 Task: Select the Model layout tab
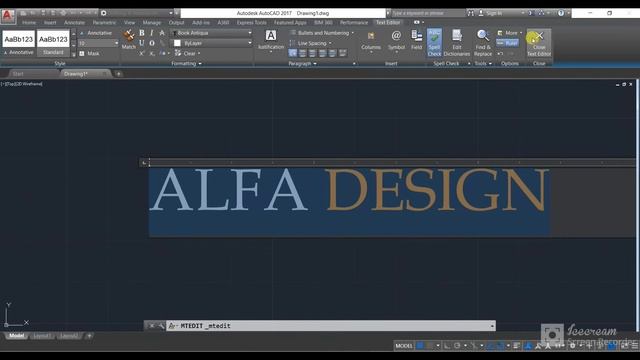[x=17, y=336]
